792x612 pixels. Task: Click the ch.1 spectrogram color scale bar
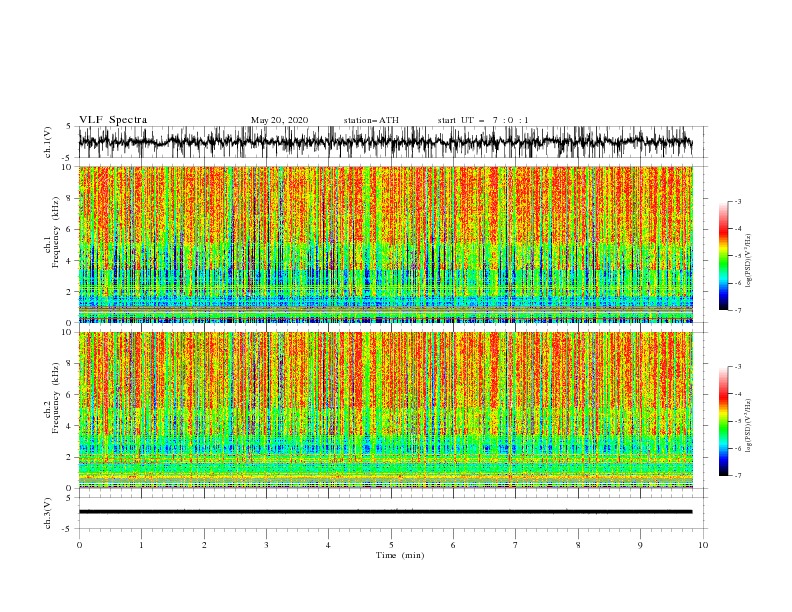(x=723, y=256)
